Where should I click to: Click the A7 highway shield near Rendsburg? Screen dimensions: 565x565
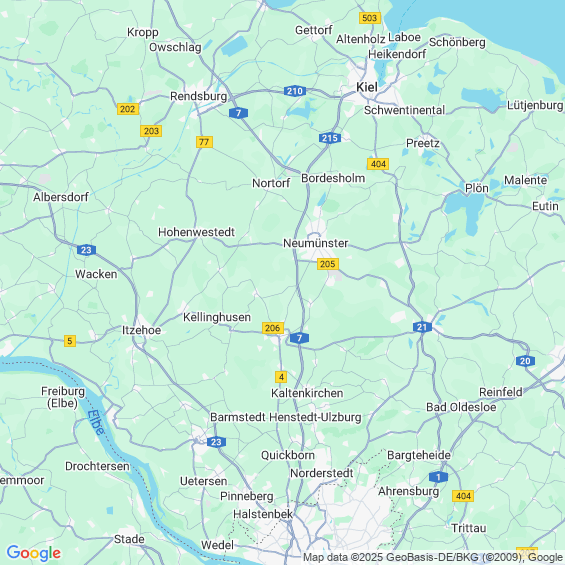coord(238,113)
